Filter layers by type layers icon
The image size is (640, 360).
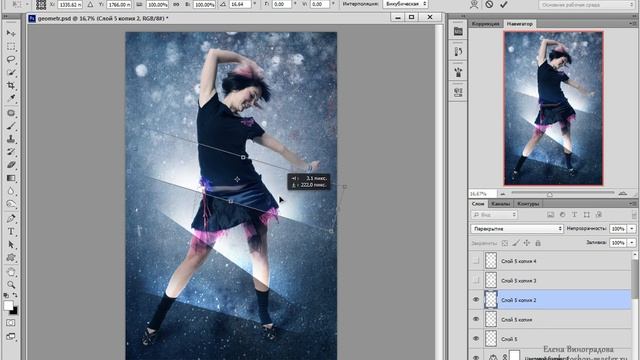tap(574, 215)
